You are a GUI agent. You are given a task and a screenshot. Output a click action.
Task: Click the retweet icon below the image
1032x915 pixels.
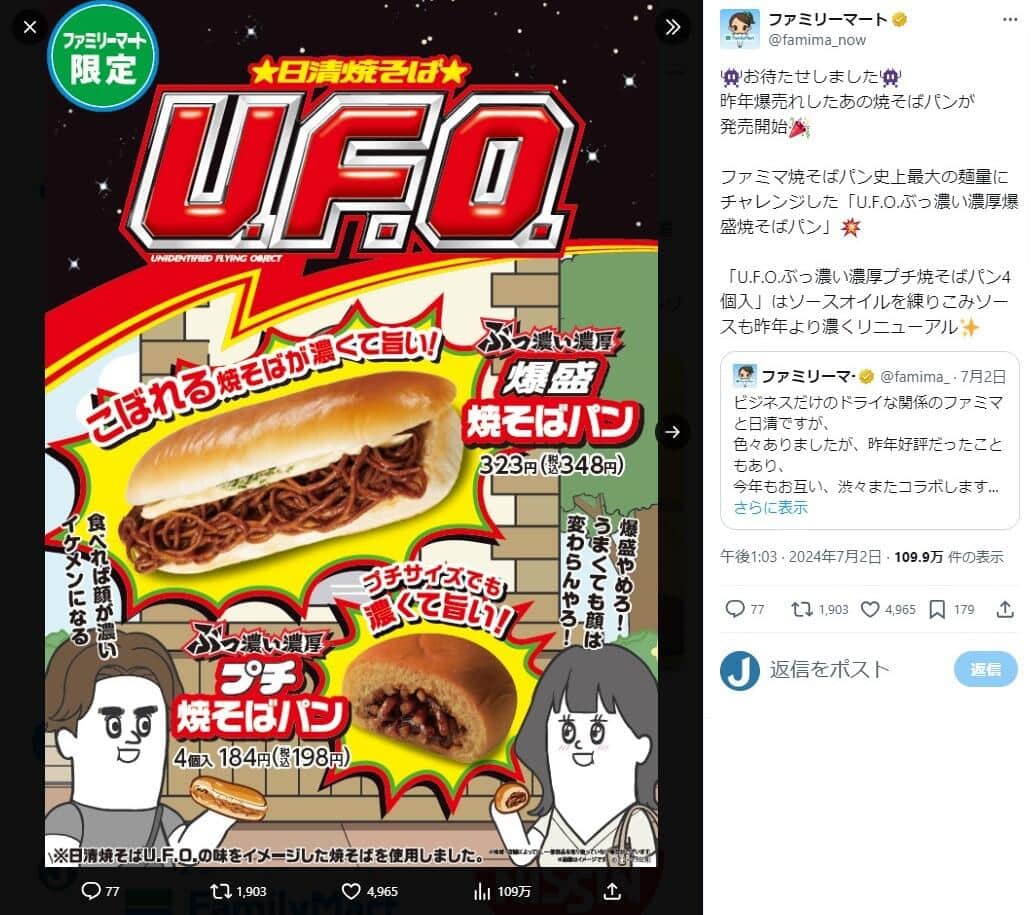pyautogui.click(x=220, y=891)
